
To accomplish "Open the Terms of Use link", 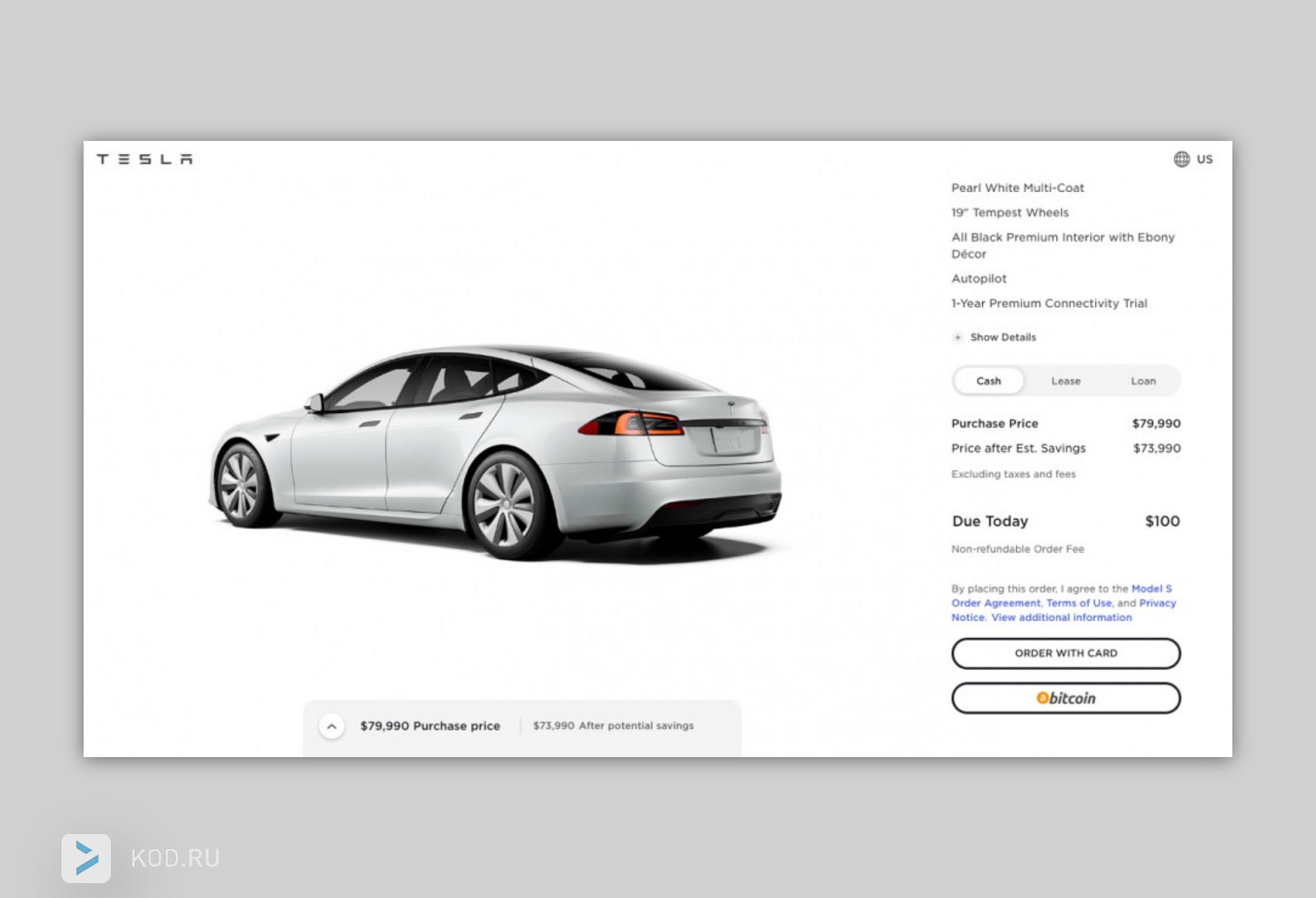I will pyautogui.click(x=1079, y=603).
